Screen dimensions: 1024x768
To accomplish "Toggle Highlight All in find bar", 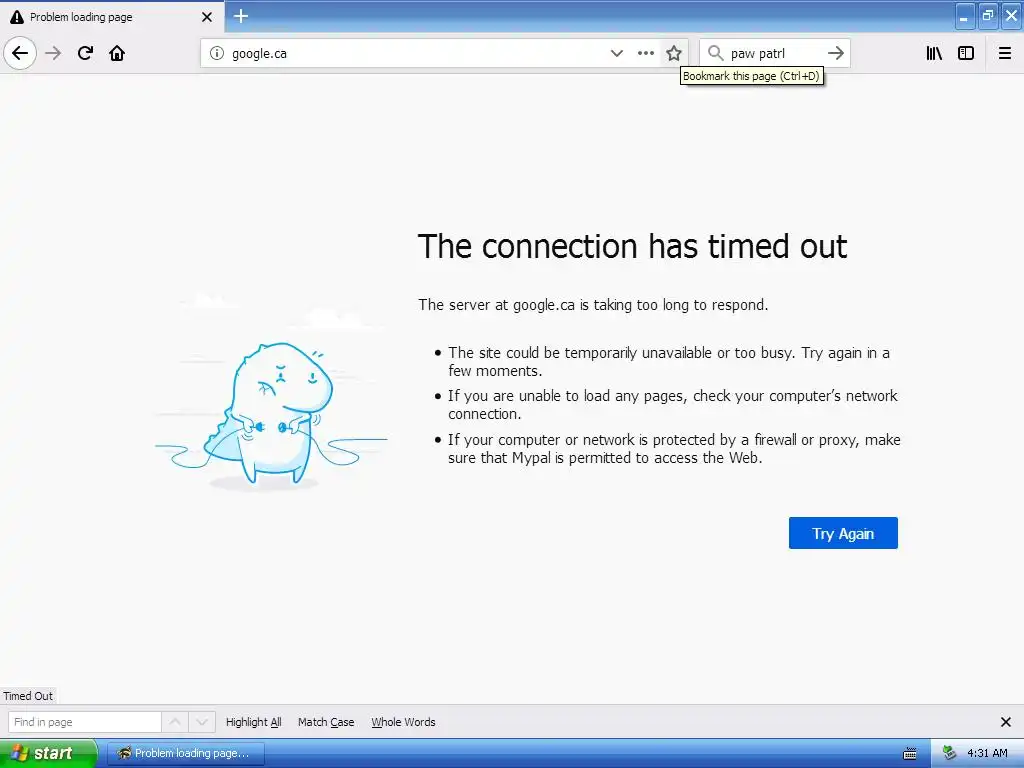I will click(253, 722).
